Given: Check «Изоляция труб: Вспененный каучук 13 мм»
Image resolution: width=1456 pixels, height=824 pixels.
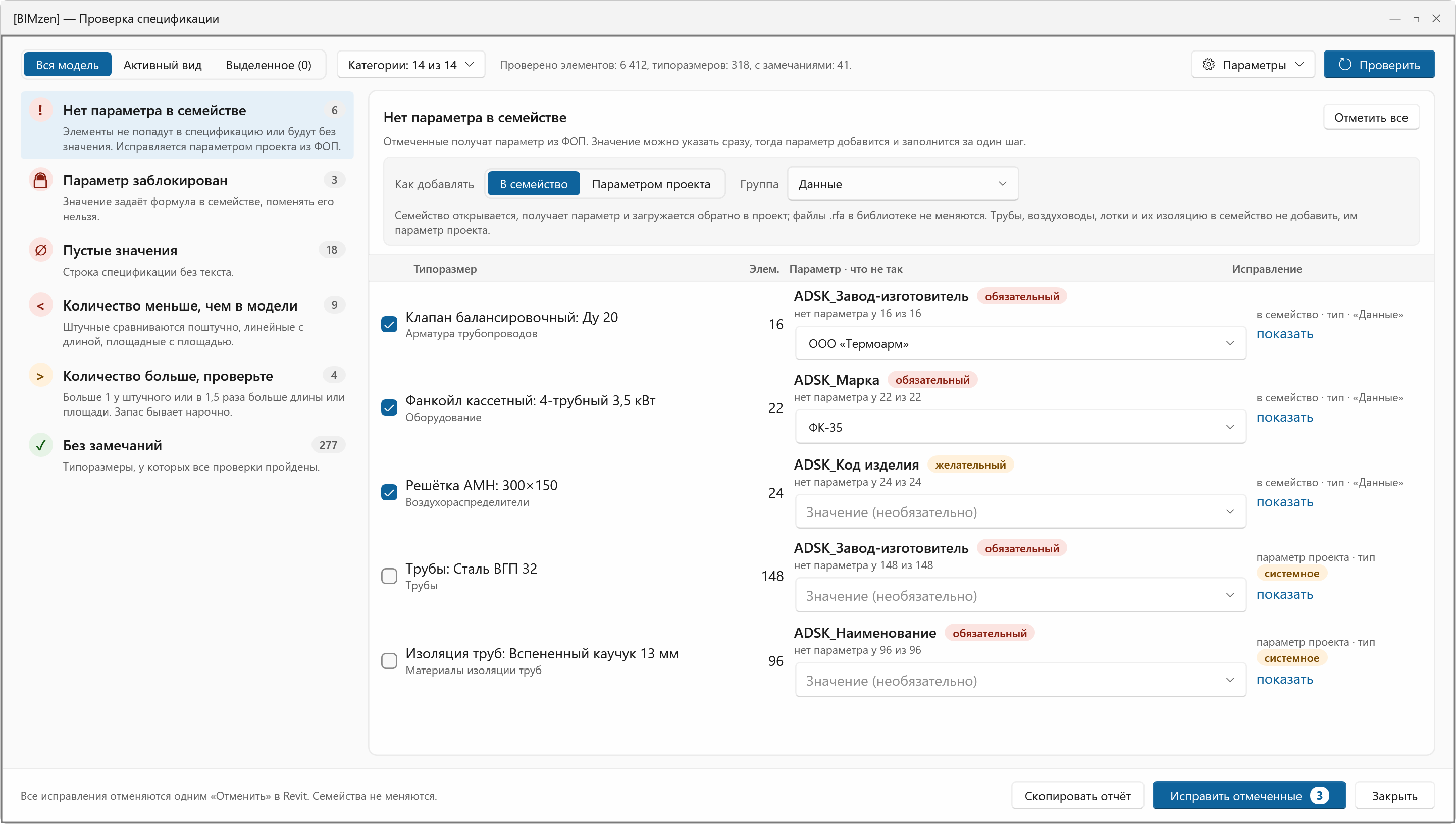Looking at the screenshot, I should (389, 661).
